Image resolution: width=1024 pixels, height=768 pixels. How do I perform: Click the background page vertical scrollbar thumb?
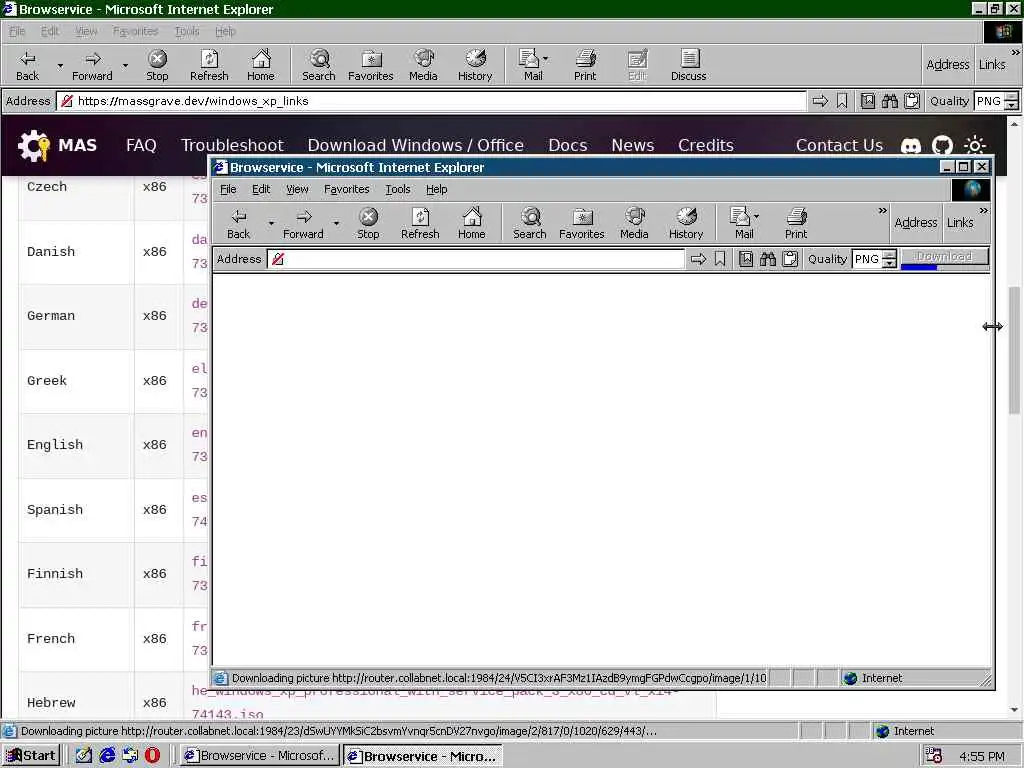click(1014, 349)
